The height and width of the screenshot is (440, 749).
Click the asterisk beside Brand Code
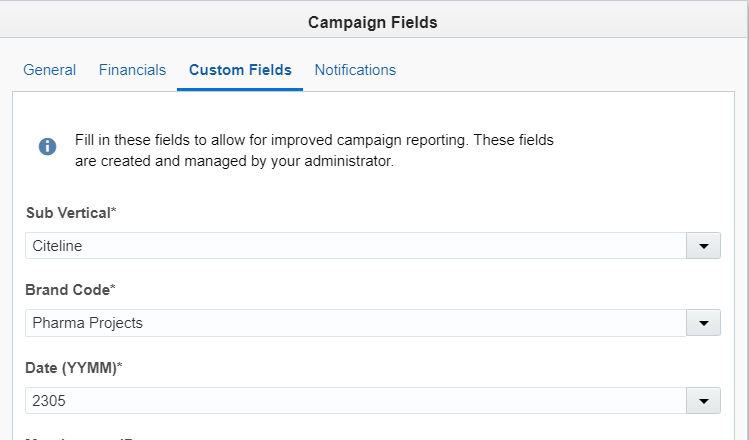112,289
